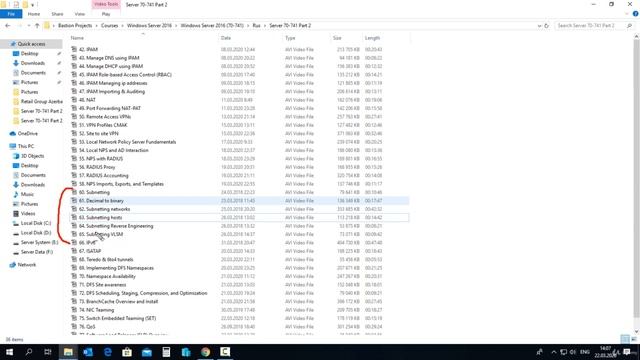Select '64. Subnetting Reverse Engineering' file

click(116, 226)
